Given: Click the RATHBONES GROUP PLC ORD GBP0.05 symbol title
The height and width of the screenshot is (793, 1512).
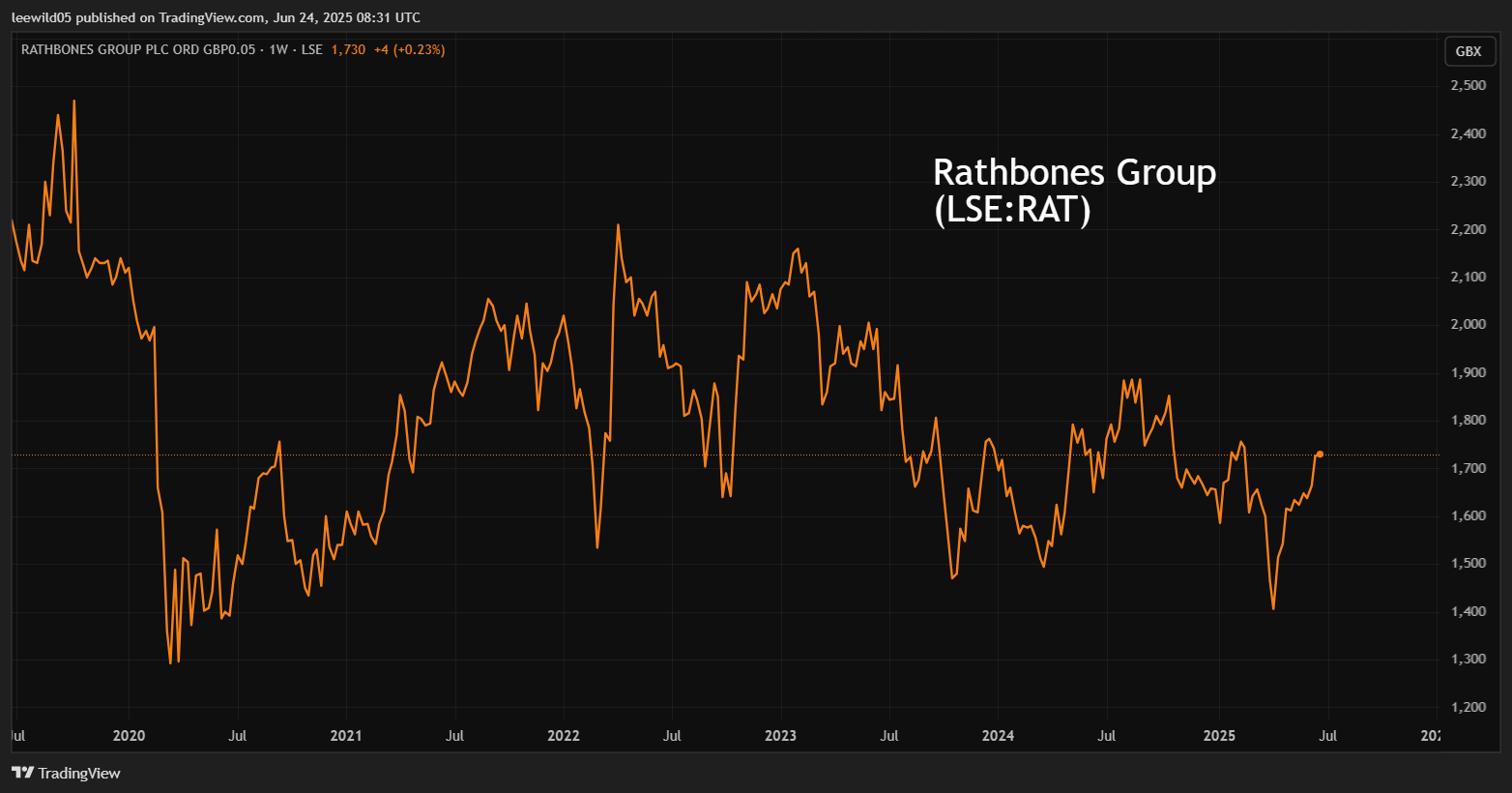Looking at the screenshot, I should 138,49.
